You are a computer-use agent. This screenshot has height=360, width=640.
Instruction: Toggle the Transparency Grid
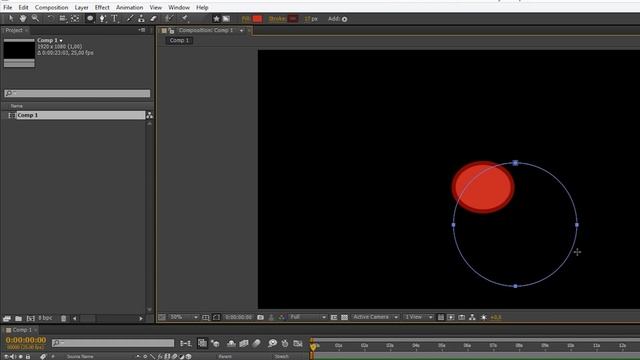(x=344, y=317)
